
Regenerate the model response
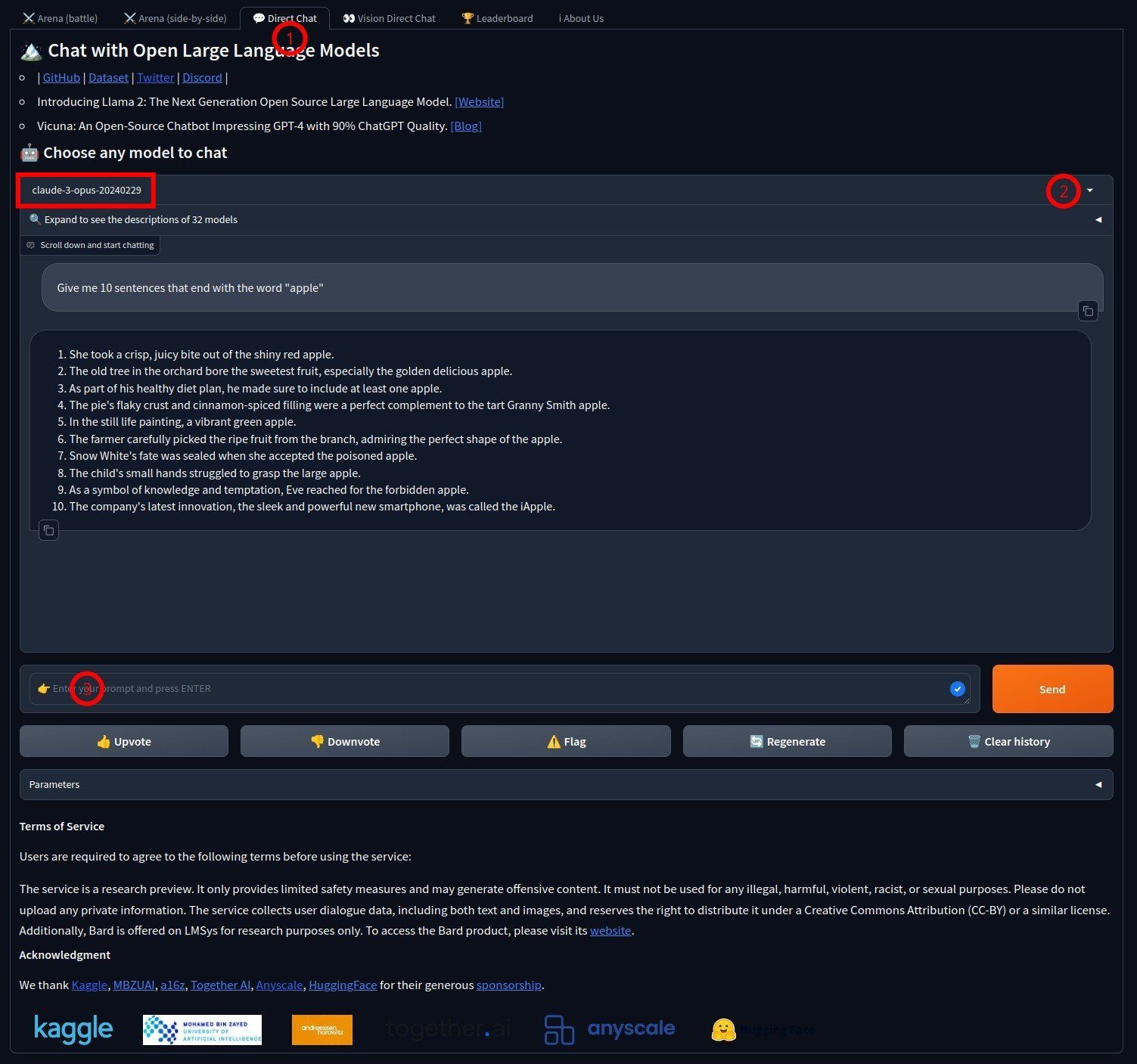(x=787, y=742)
